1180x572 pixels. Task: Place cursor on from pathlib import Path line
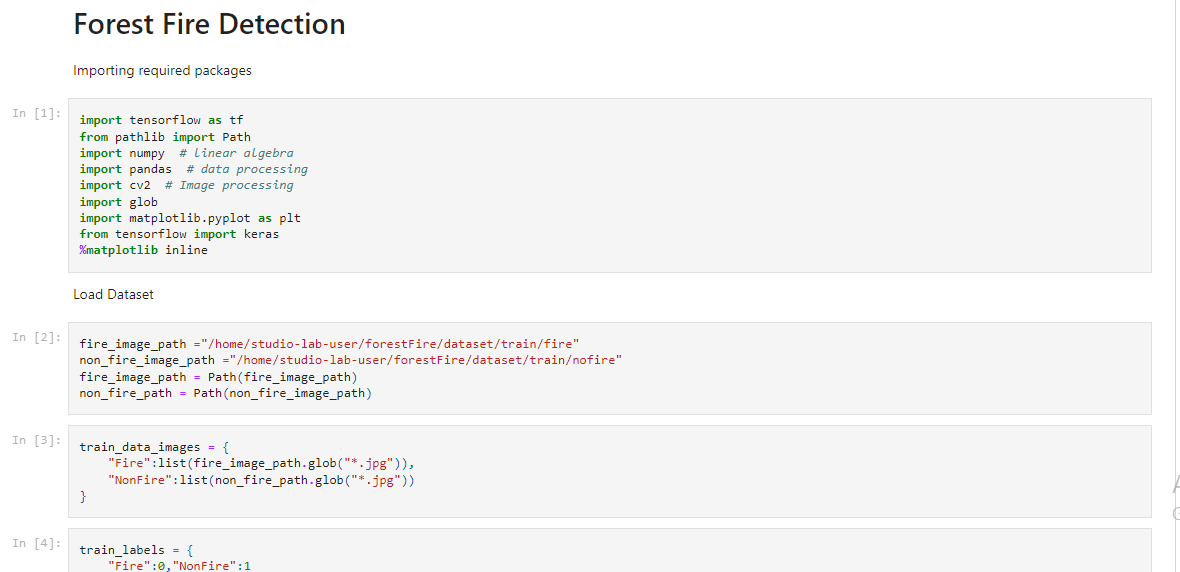(x=165, y=136)
